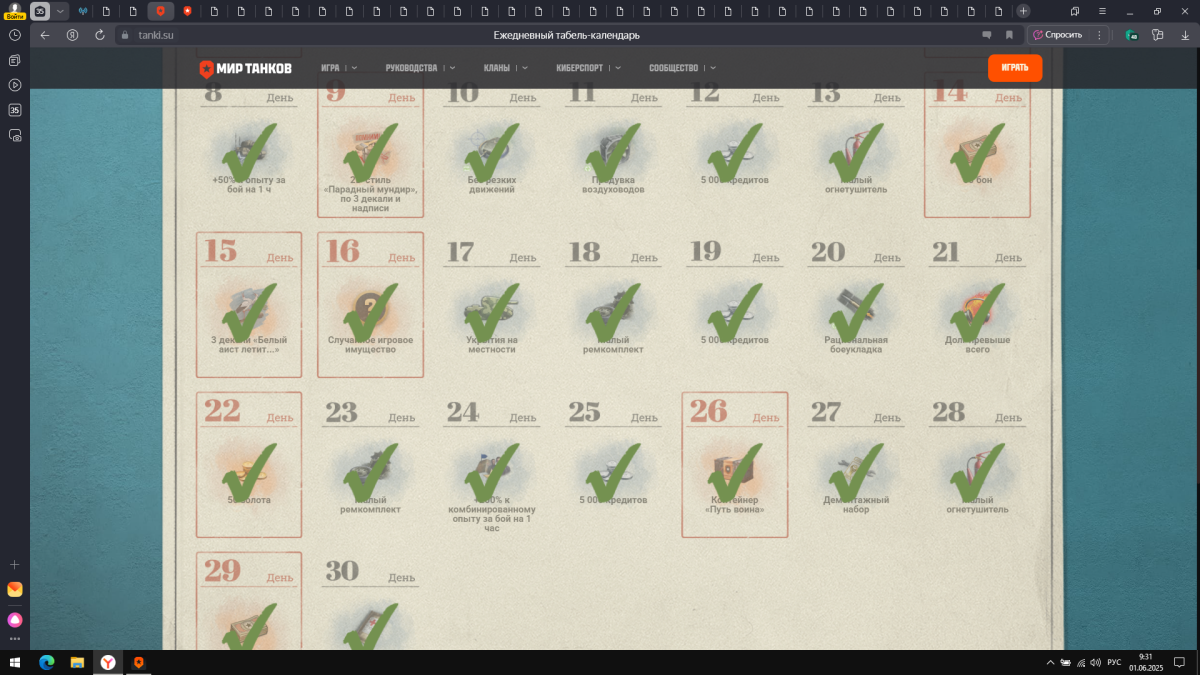This screenshot has width=1200, height=675.
Task: Click day 26 Контейнер «Путь воина» reward
Action: (735, 465)
